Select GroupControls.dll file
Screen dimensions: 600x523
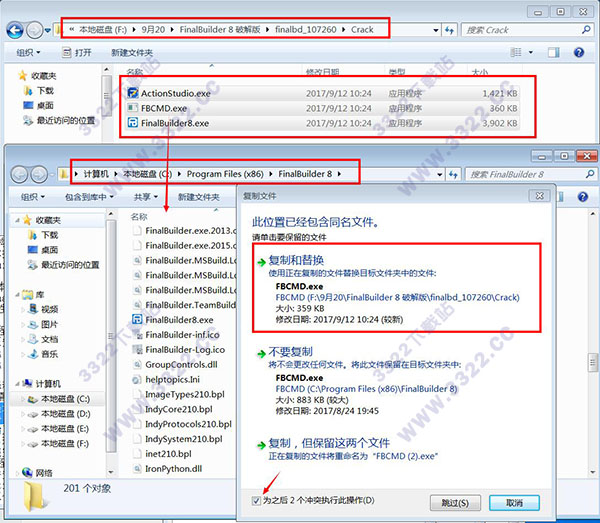point(183,365)
